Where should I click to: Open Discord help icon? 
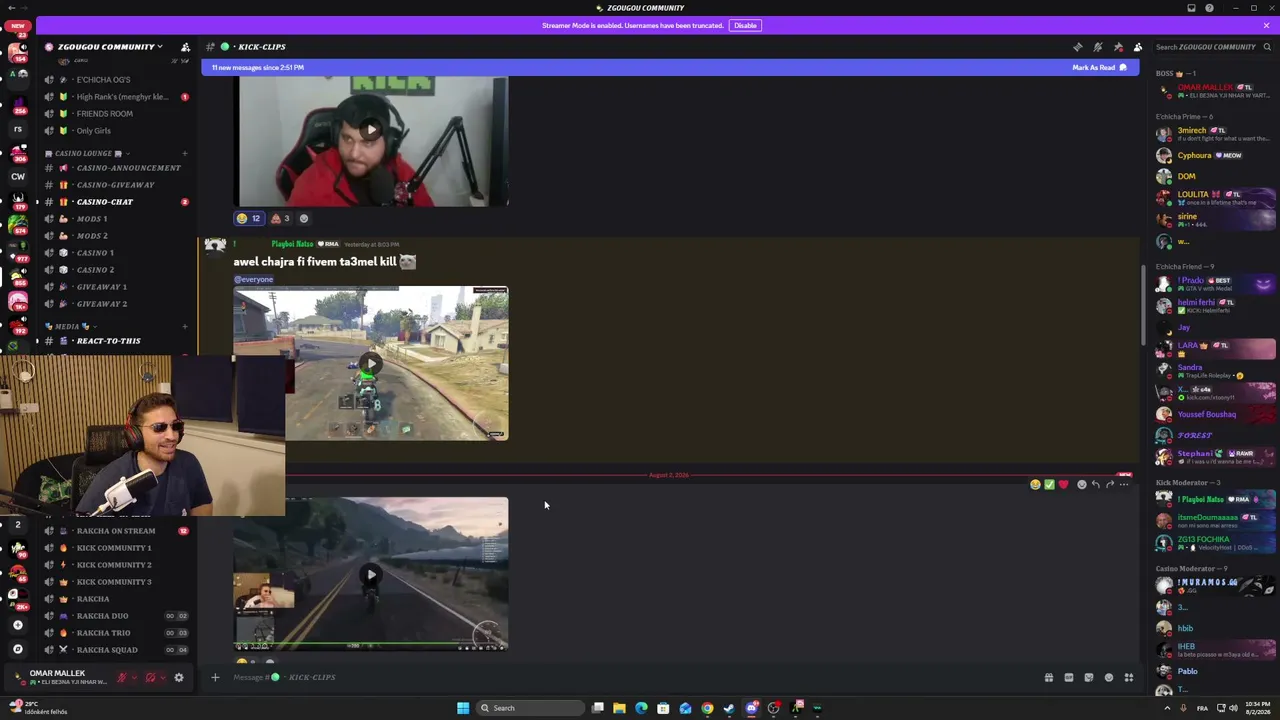(1209, 8)
